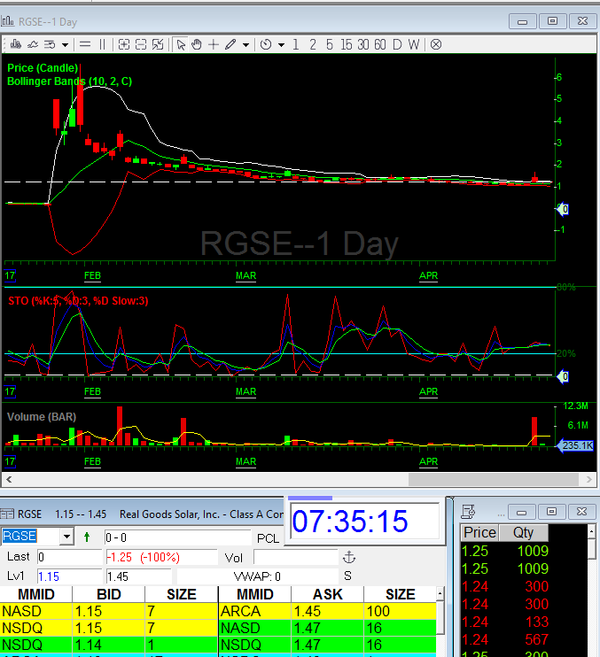Click the BID column header
Screen dimensions: 600x657
(109, 595)
